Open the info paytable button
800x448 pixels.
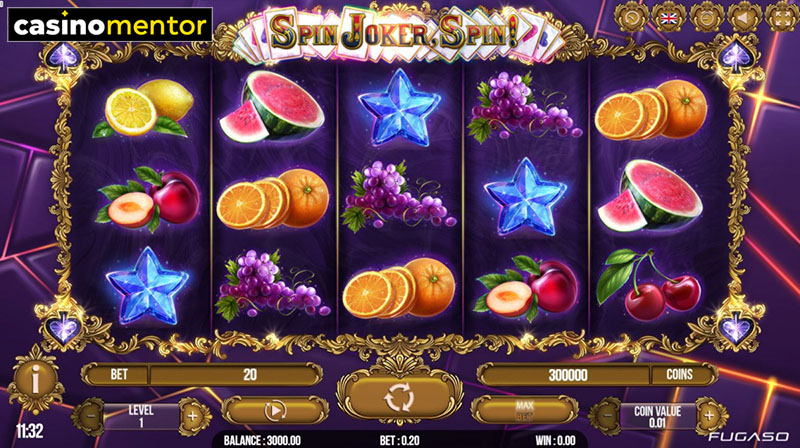click(35, 381)
